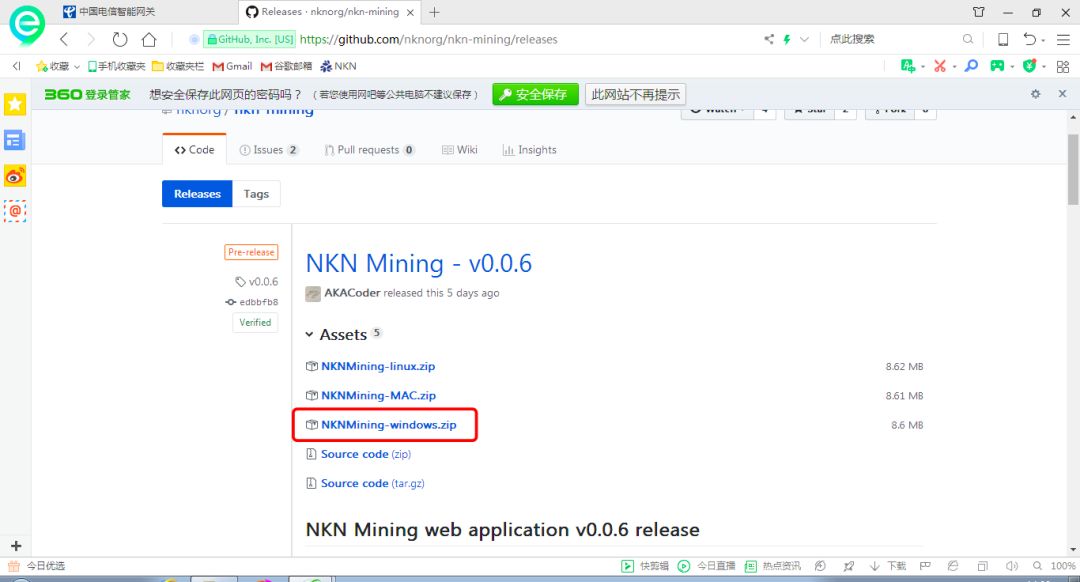Switch to the Issues tab
Image resolution: width=1080 pixels, height=582 pixels.
[269, 149]
